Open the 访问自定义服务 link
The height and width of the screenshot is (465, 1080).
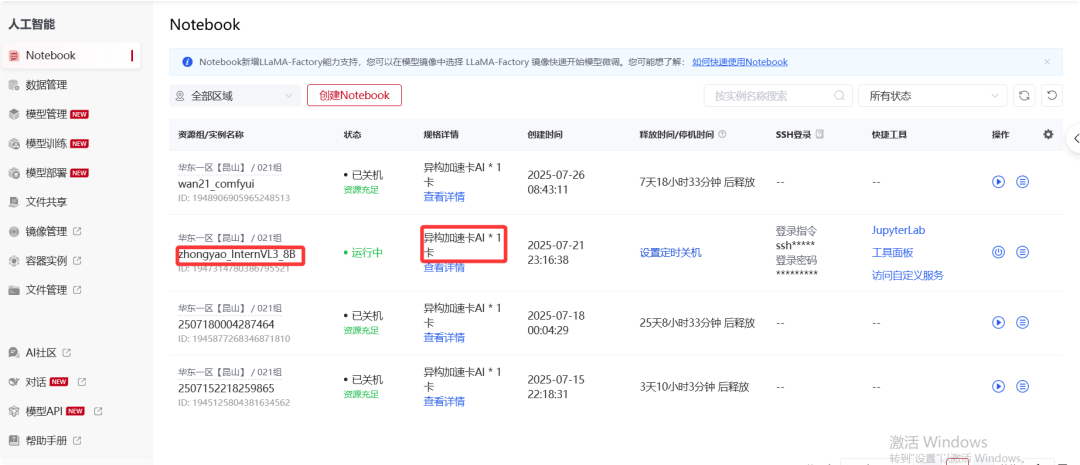(x=908, y=276)
